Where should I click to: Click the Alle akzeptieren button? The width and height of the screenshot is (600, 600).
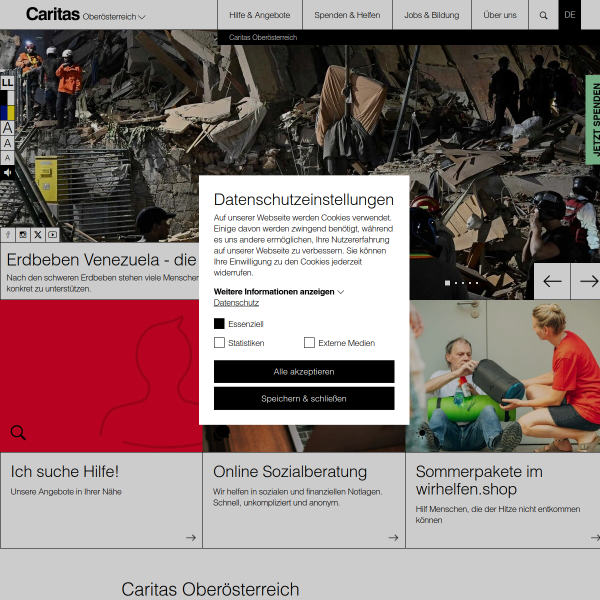coord(304,372)
